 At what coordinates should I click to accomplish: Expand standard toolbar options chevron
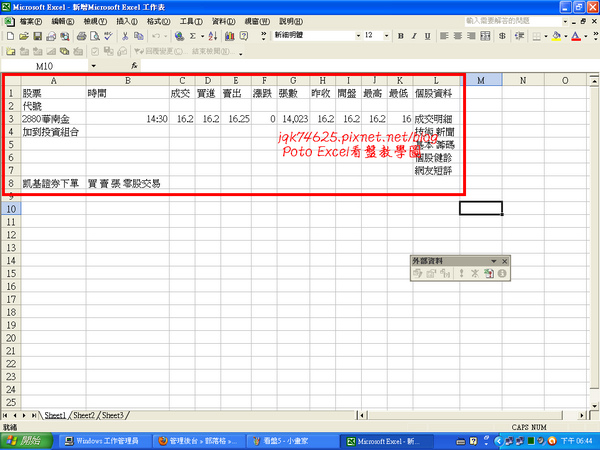click(263, 36)
